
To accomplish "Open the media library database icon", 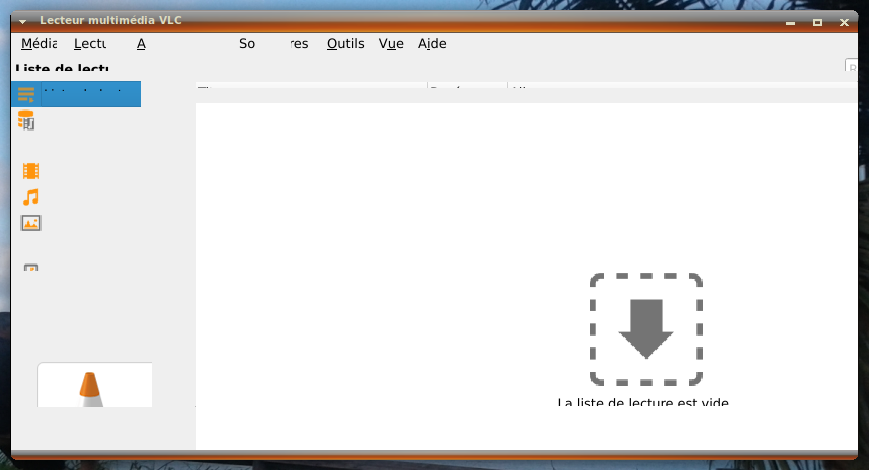I will click(x=26, y=120).
